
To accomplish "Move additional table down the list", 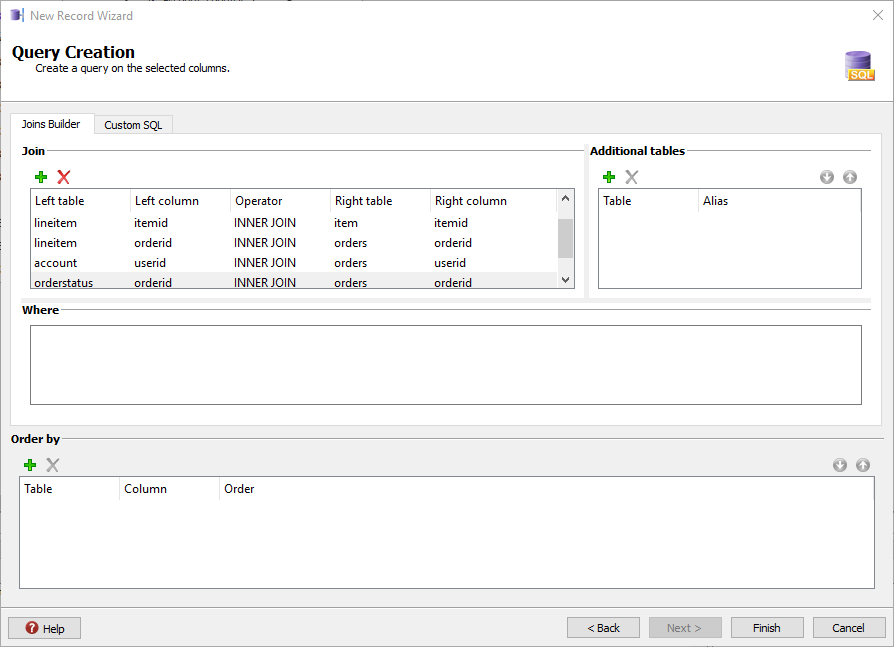I will 827,177.
